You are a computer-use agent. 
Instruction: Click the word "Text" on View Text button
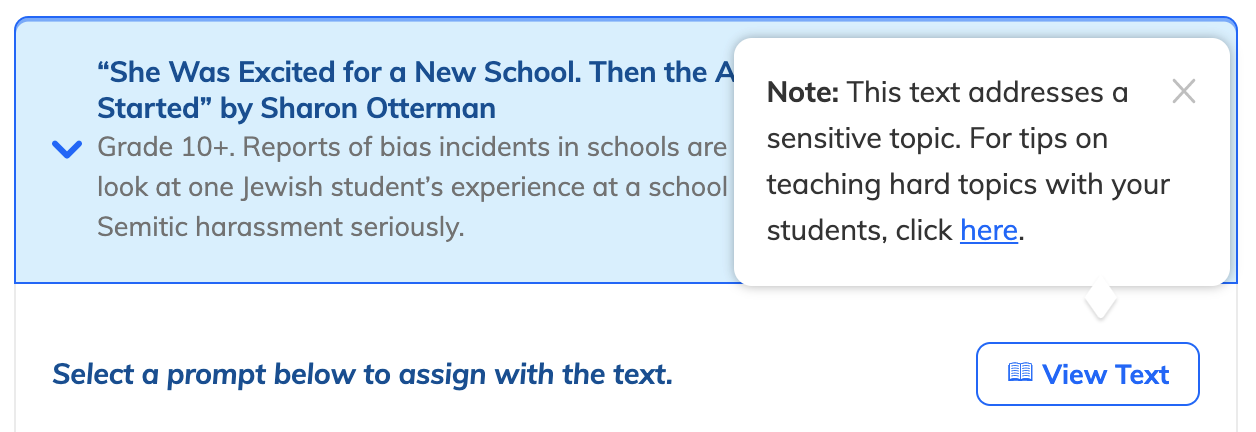1135,375
